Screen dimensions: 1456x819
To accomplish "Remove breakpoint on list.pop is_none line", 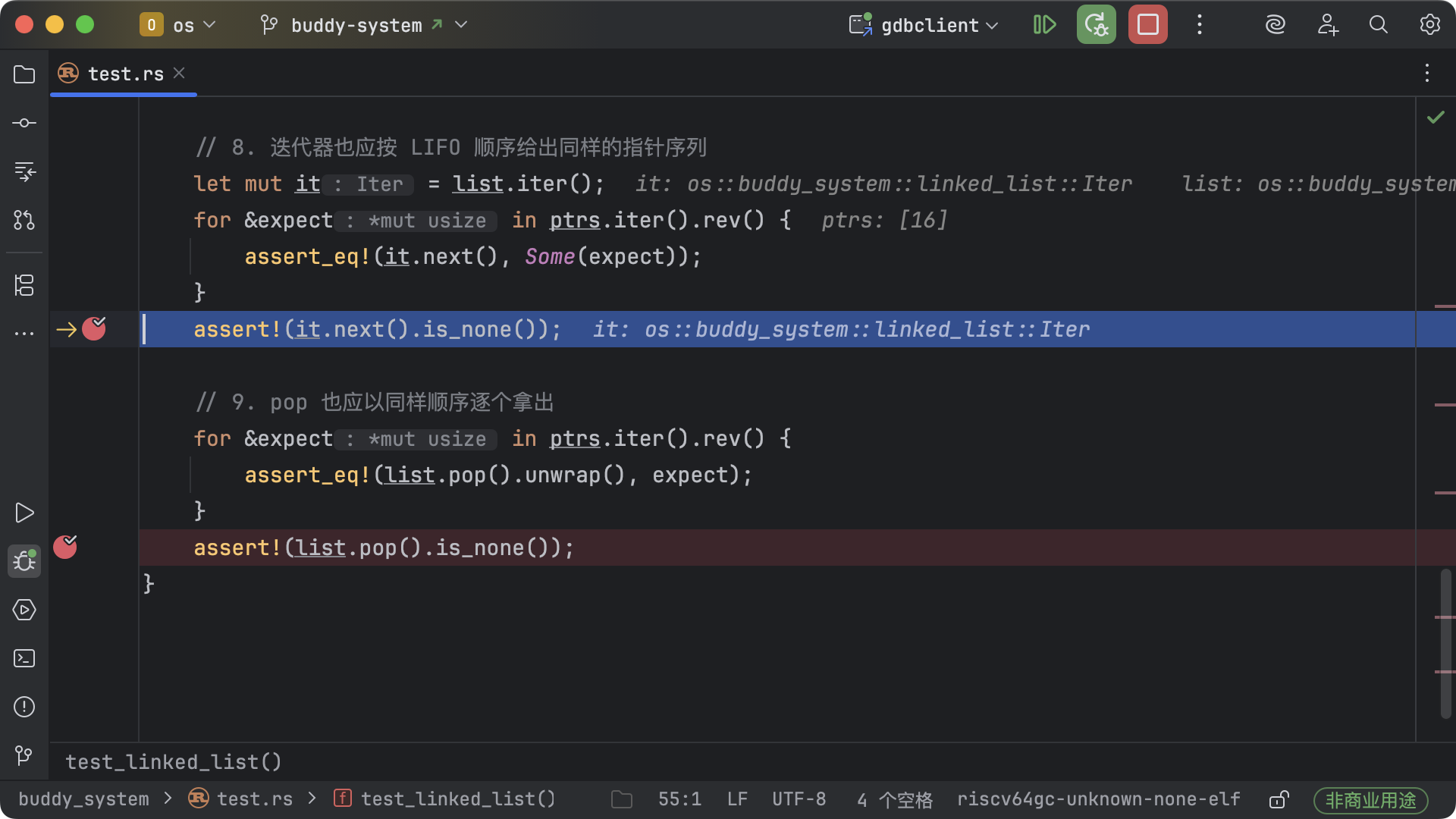I will (65, 547).
